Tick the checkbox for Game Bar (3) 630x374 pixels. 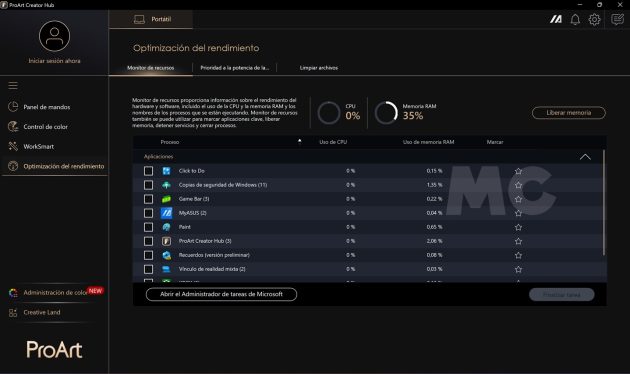coord(148,199)
